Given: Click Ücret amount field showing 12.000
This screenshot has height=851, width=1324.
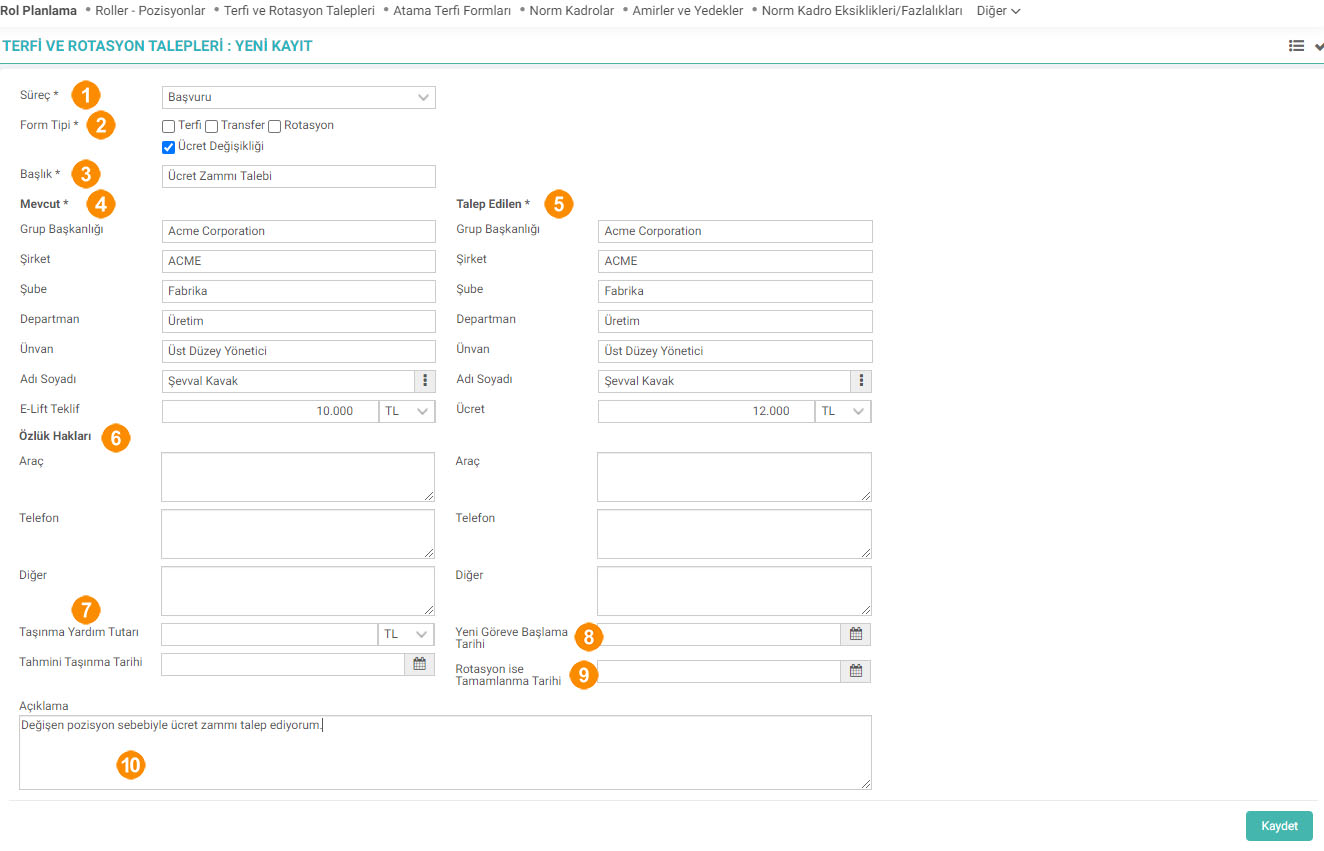Looking at the screenshot, I should 706,411.
